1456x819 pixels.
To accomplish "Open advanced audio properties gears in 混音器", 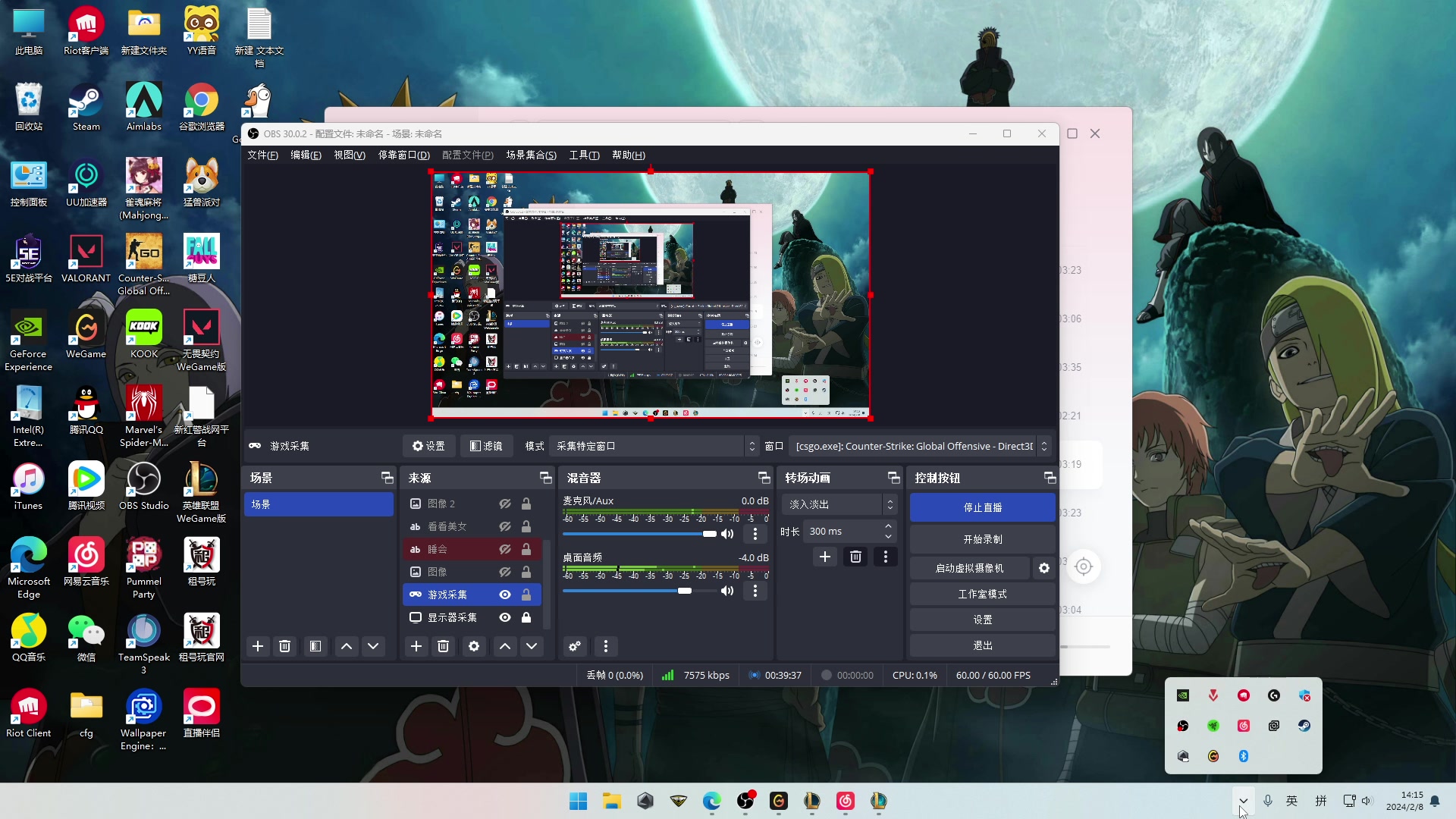I will tap(575, 646).
